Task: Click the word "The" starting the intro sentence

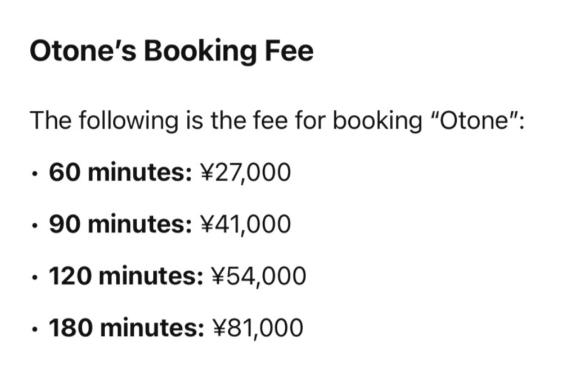Action: 51,120
